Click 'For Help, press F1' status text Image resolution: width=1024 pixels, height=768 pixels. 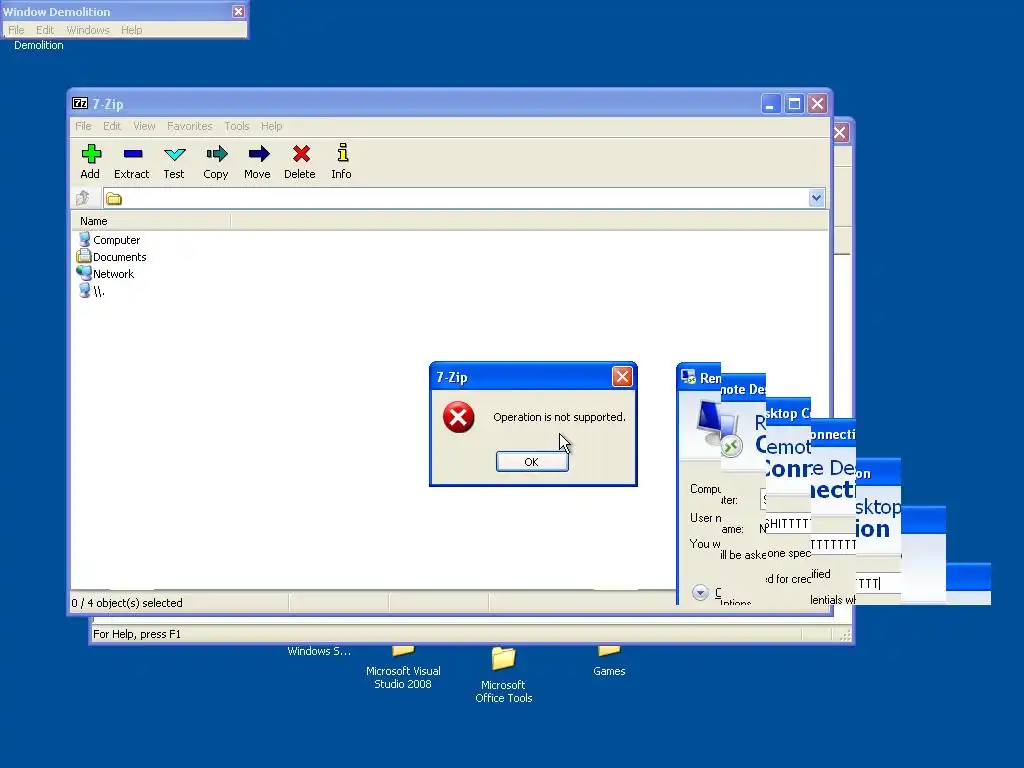[136, 634]
